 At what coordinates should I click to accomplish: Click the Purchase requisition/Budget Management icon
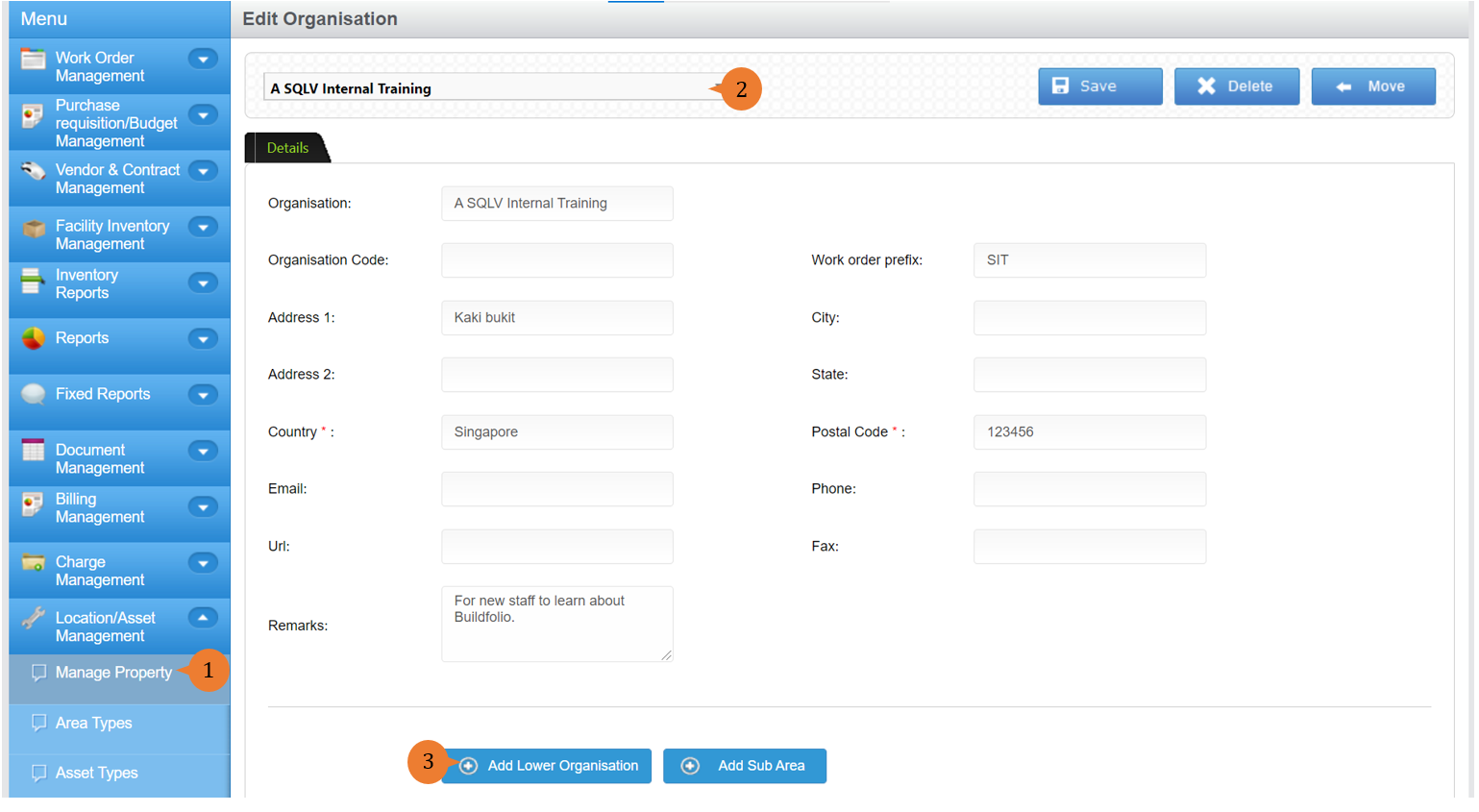click(33, 116)
